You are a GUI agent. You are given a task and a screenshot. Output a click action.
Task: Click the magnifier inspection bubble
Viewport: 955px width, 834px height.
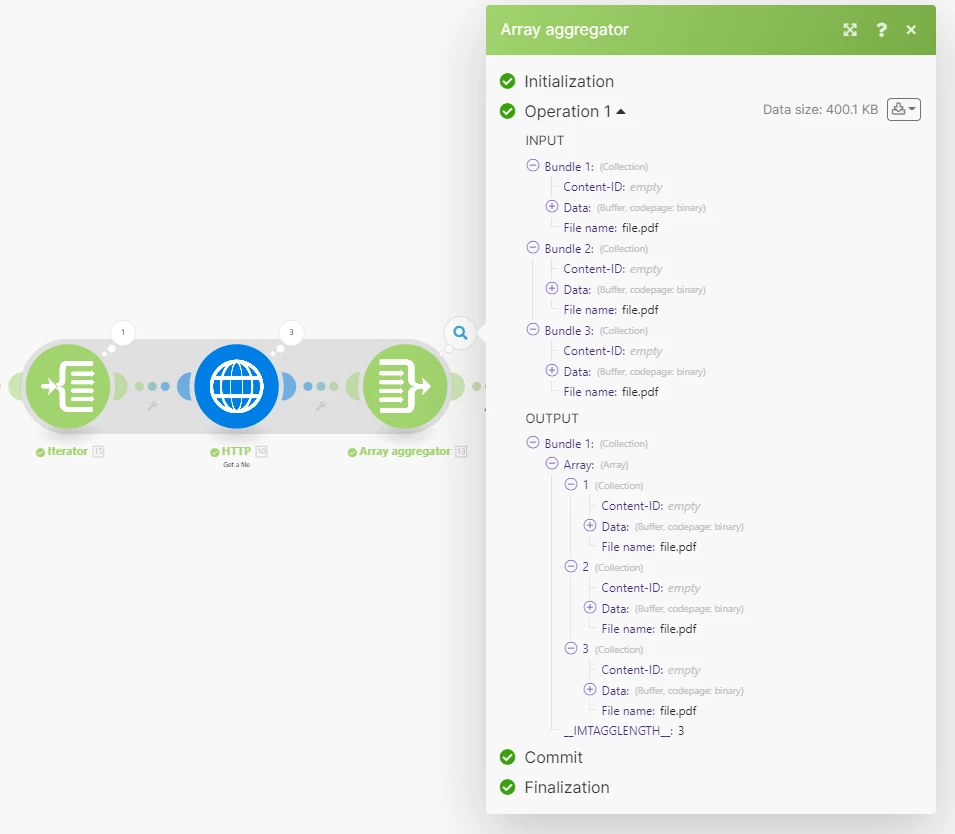click(460, 333)
